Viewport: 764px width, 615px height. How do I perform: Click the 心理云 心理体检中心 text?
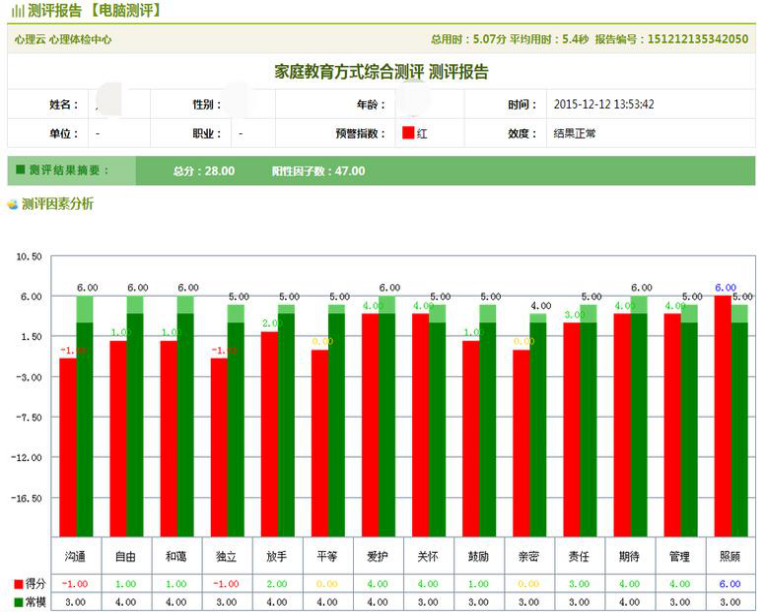63,39
